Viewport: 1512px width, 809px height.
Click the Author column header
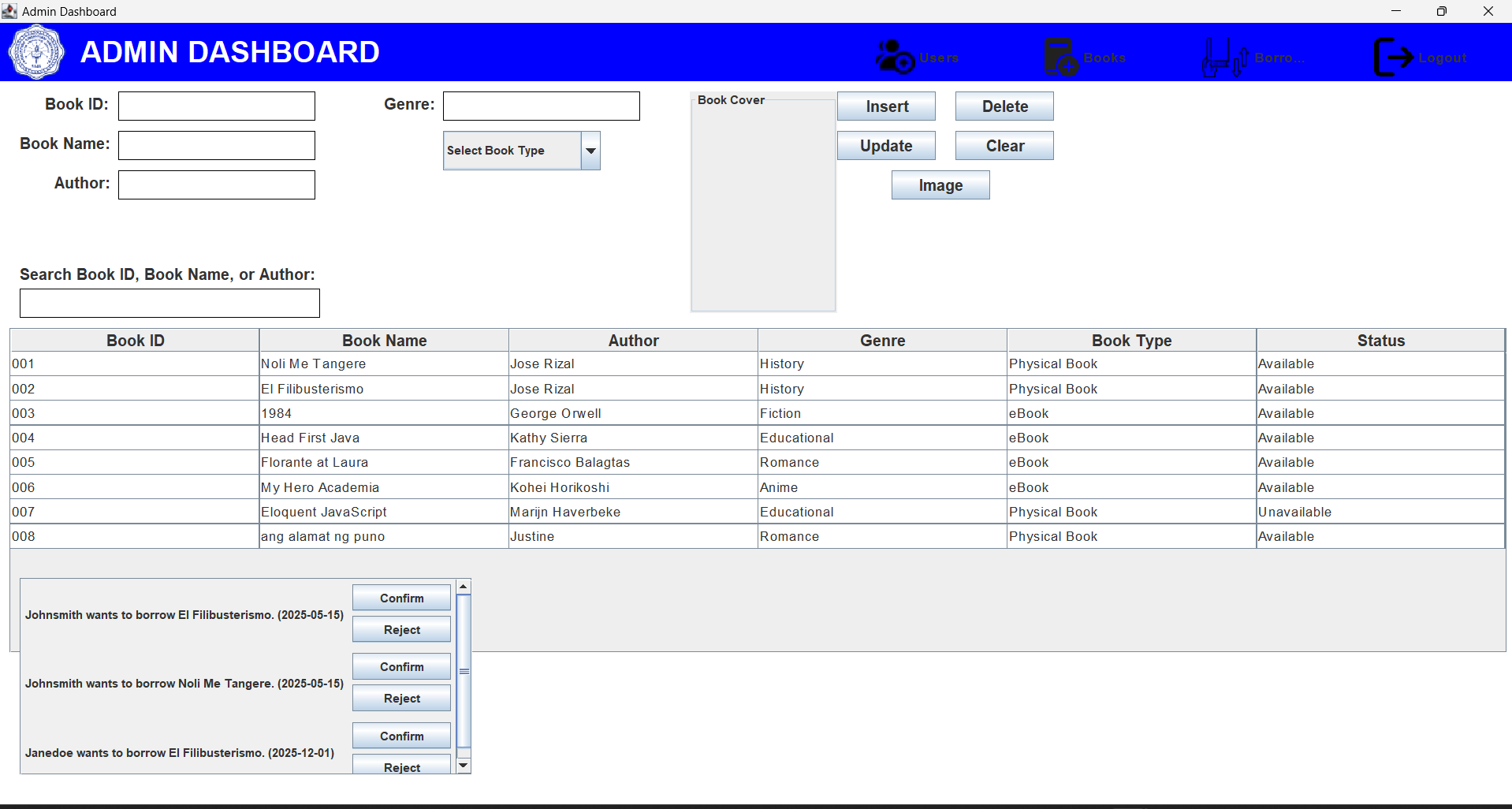click(633, 341)
